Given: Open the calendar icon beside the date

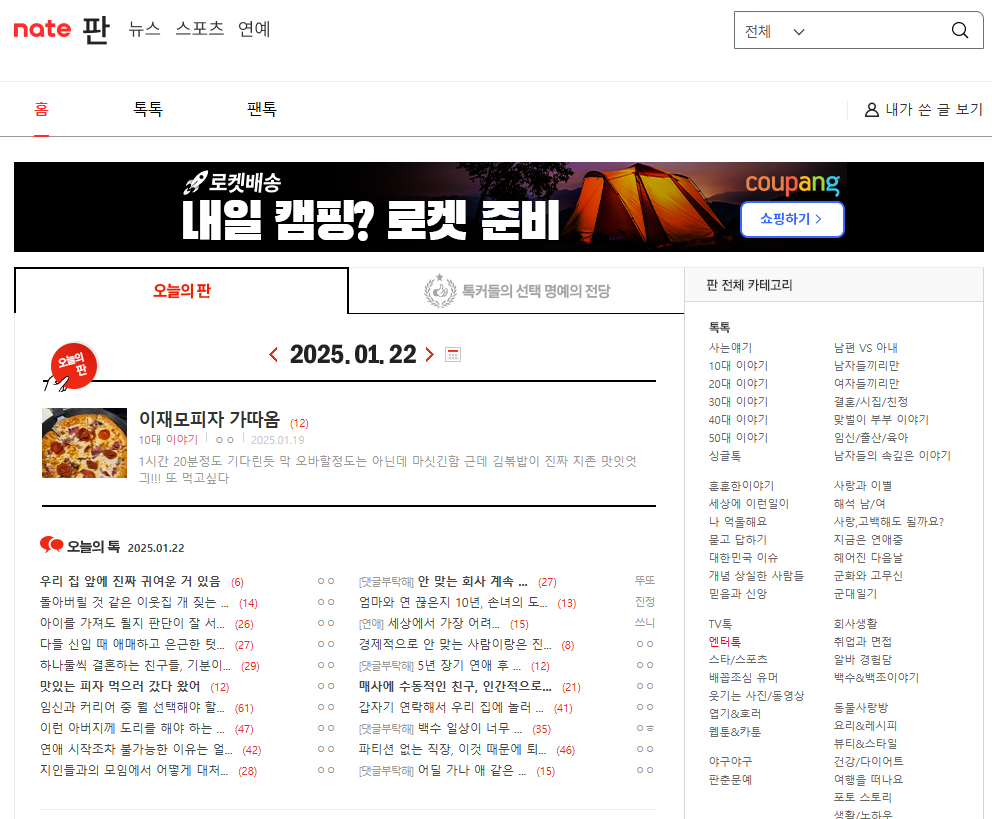Looking at the screenshot, I should [452, 354].
